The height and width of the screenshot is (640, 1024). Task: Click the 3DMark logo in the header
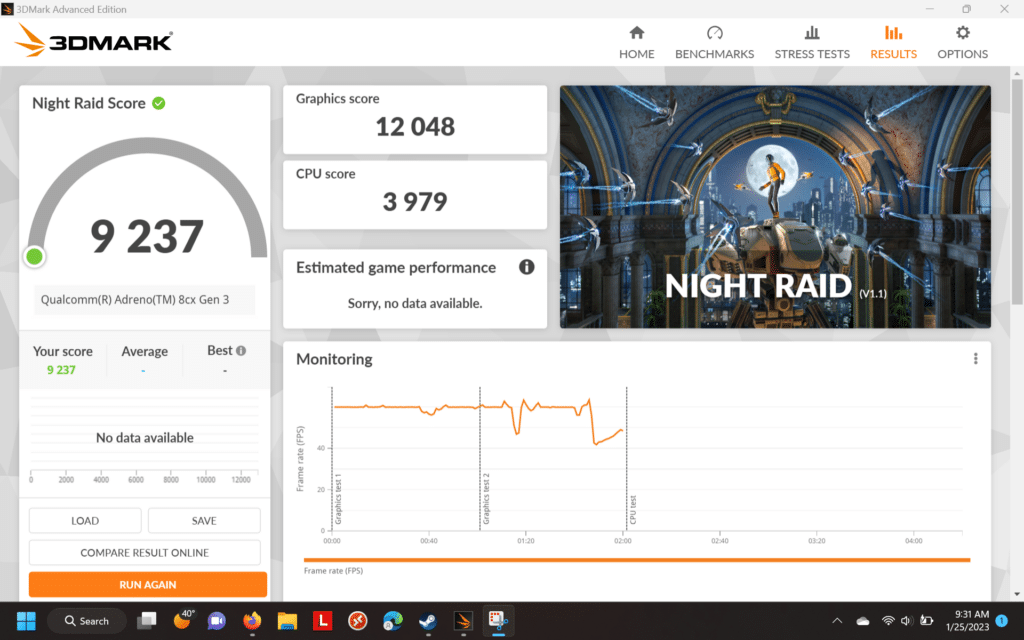coord(94,40)
